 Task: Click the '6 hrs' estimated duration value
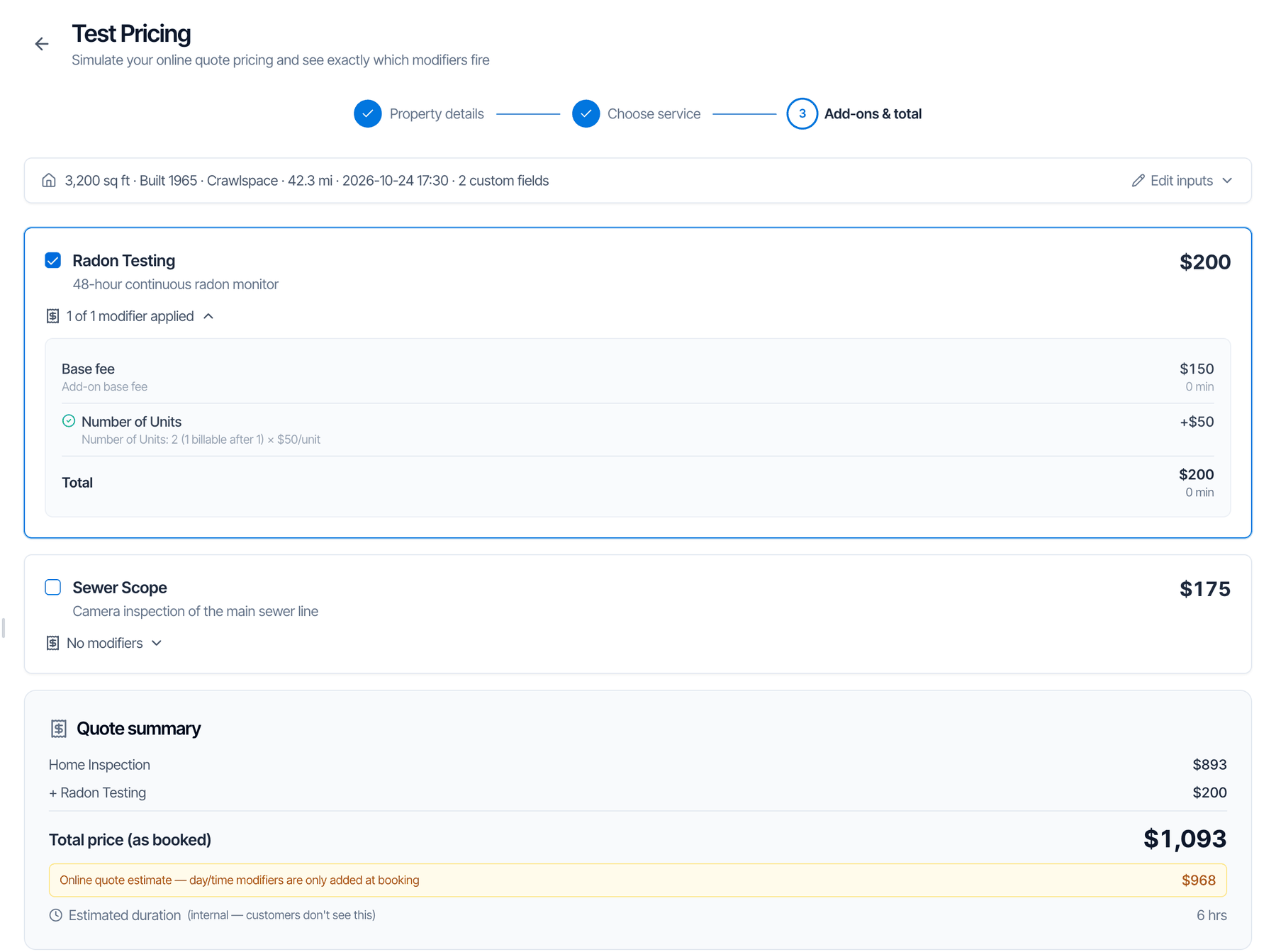1211,915
